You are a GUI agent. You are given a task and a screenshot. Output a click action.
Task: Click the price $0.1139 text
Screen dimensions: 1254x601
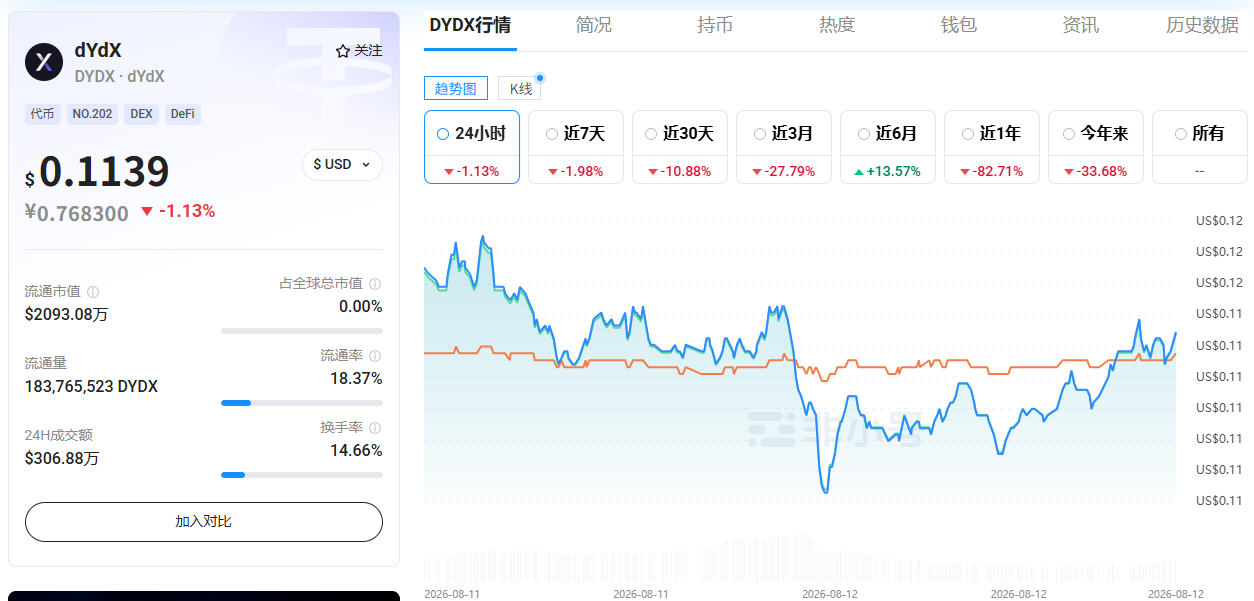click(x=97, y=172)
